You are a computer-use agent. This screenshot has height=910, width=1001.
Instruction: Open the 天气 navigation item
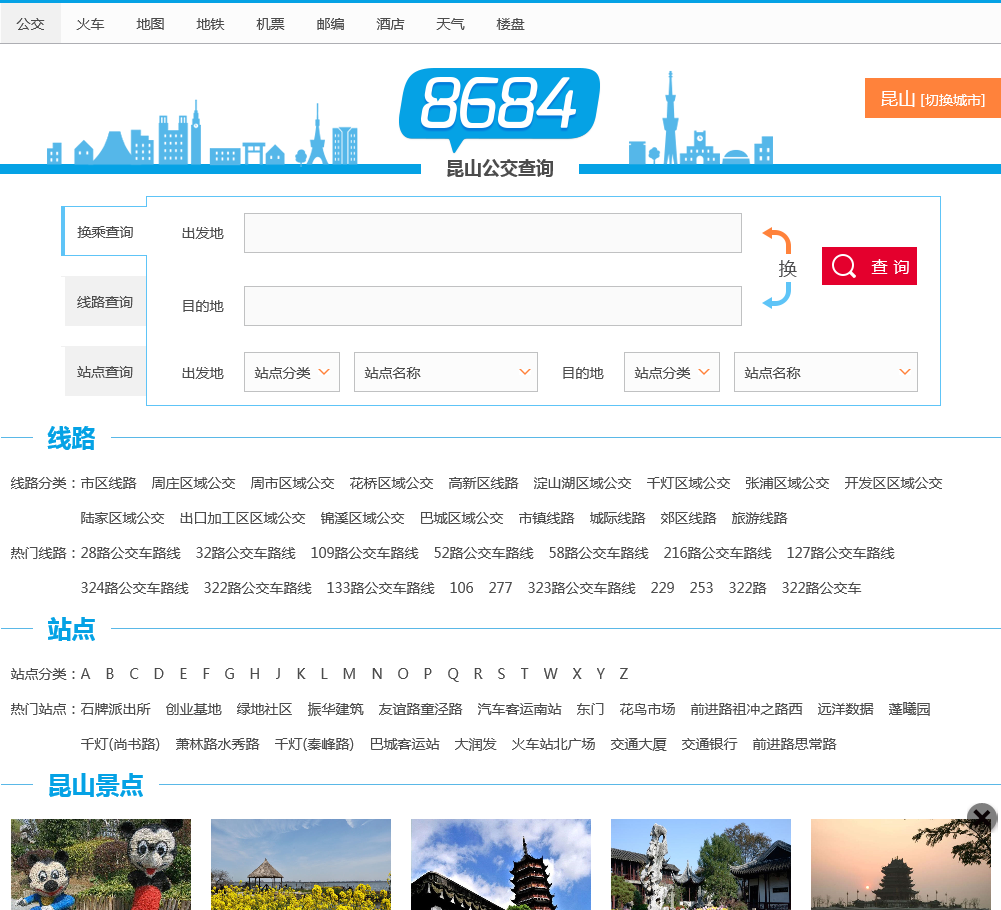point(450,24)
